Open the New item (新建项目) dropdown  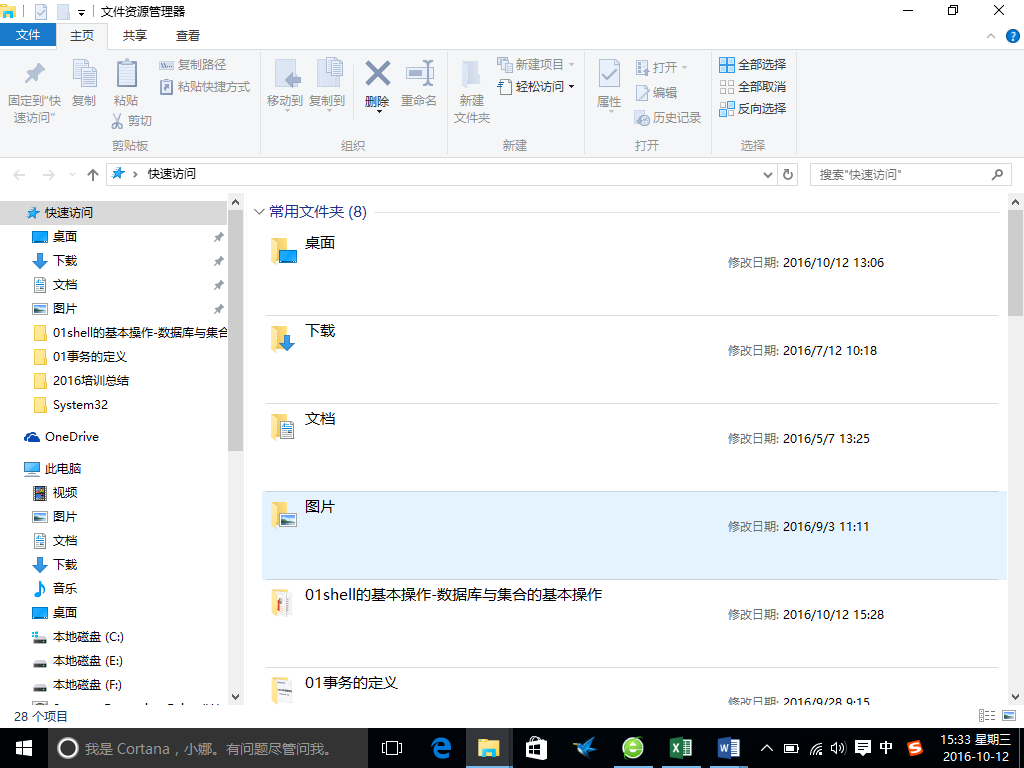point(536,64)
